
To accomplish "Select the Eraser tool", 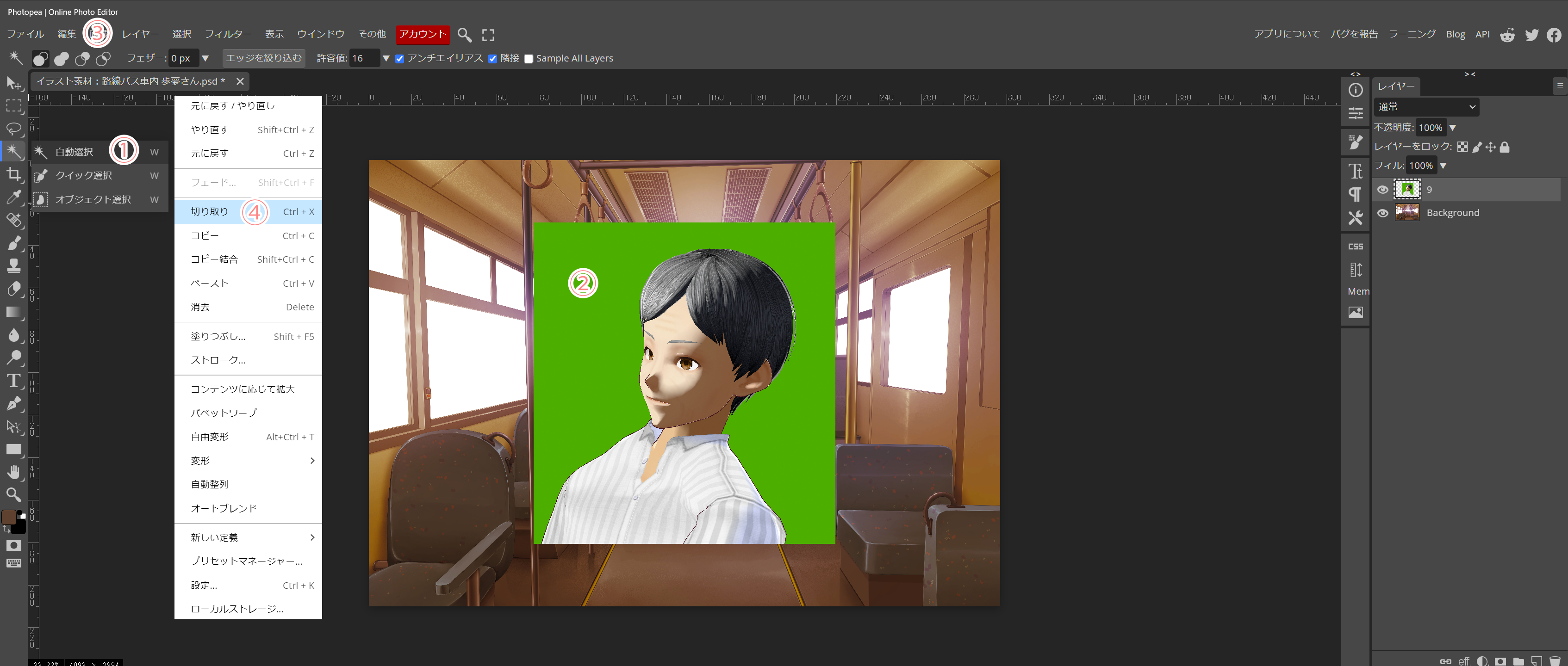I will [13, 289].
